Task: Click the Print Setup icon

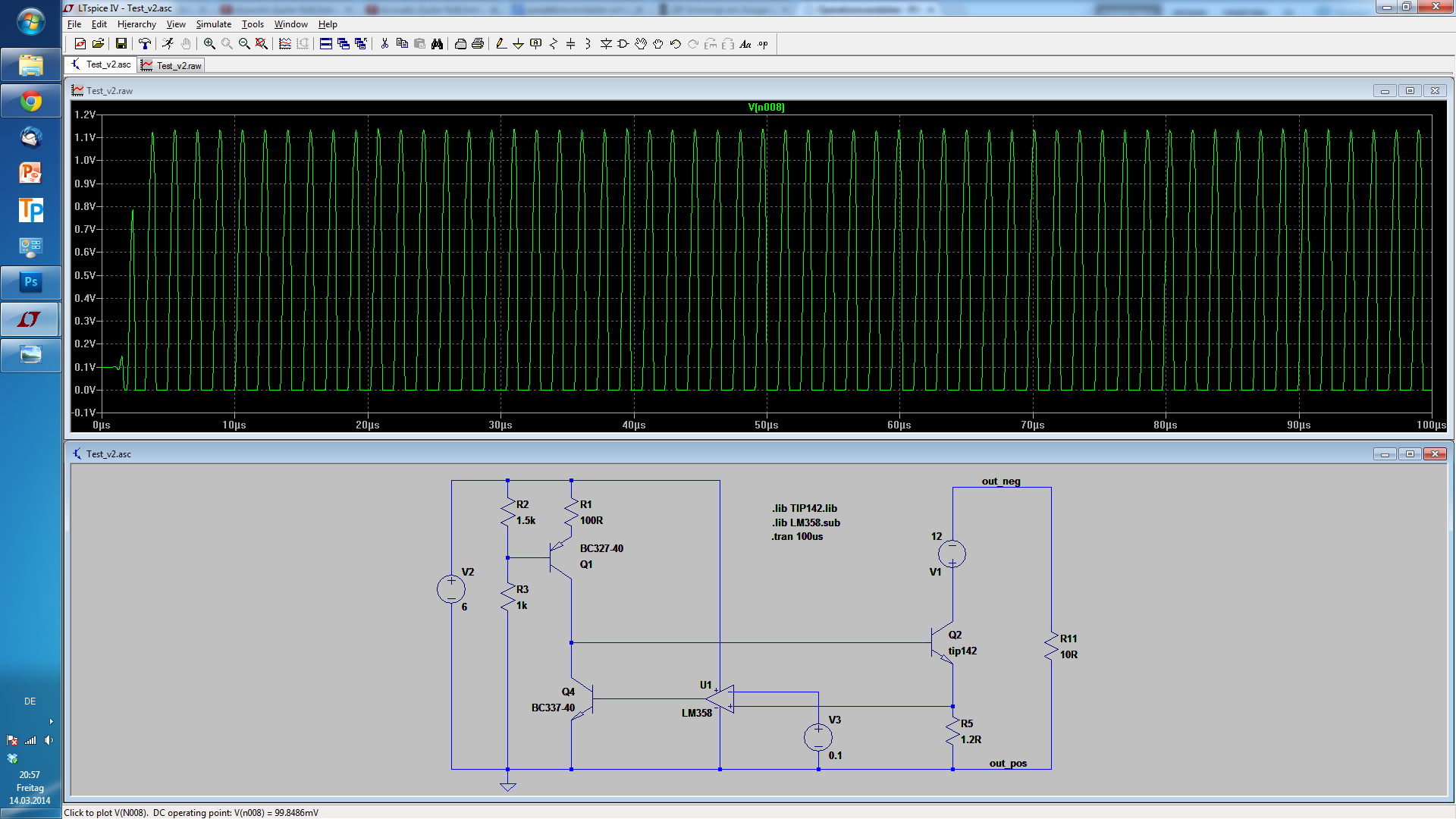Action: 460,44
